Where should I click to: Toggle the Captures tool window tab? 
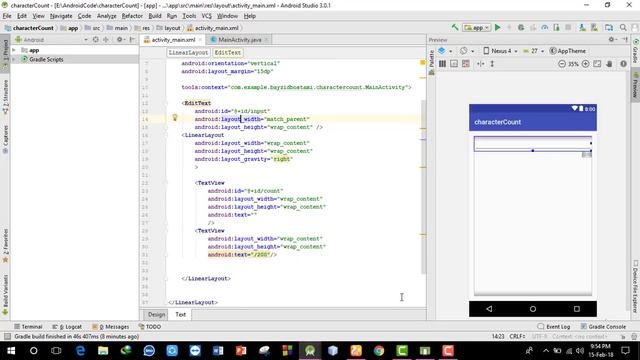click(5, 139)
